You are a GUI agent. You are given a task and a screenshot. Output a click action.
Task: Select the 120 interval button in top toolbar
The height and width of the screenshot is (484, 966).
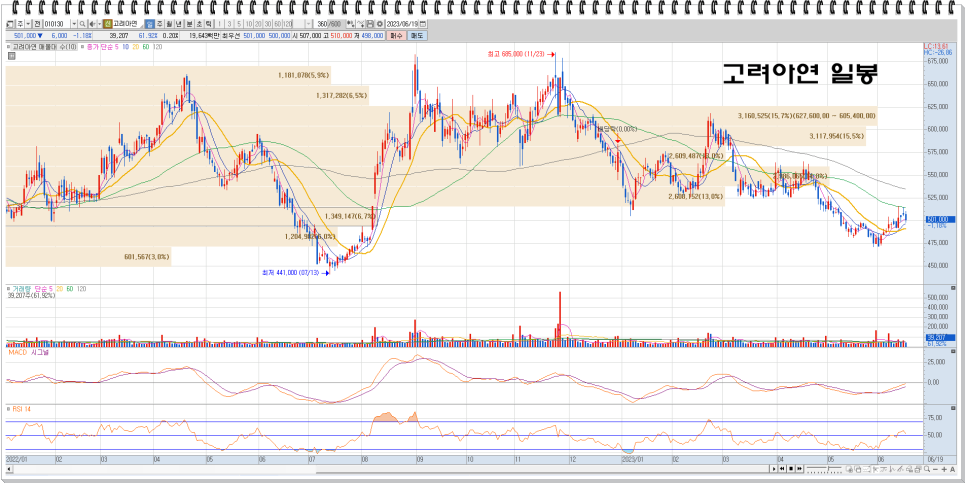point(287,24)
